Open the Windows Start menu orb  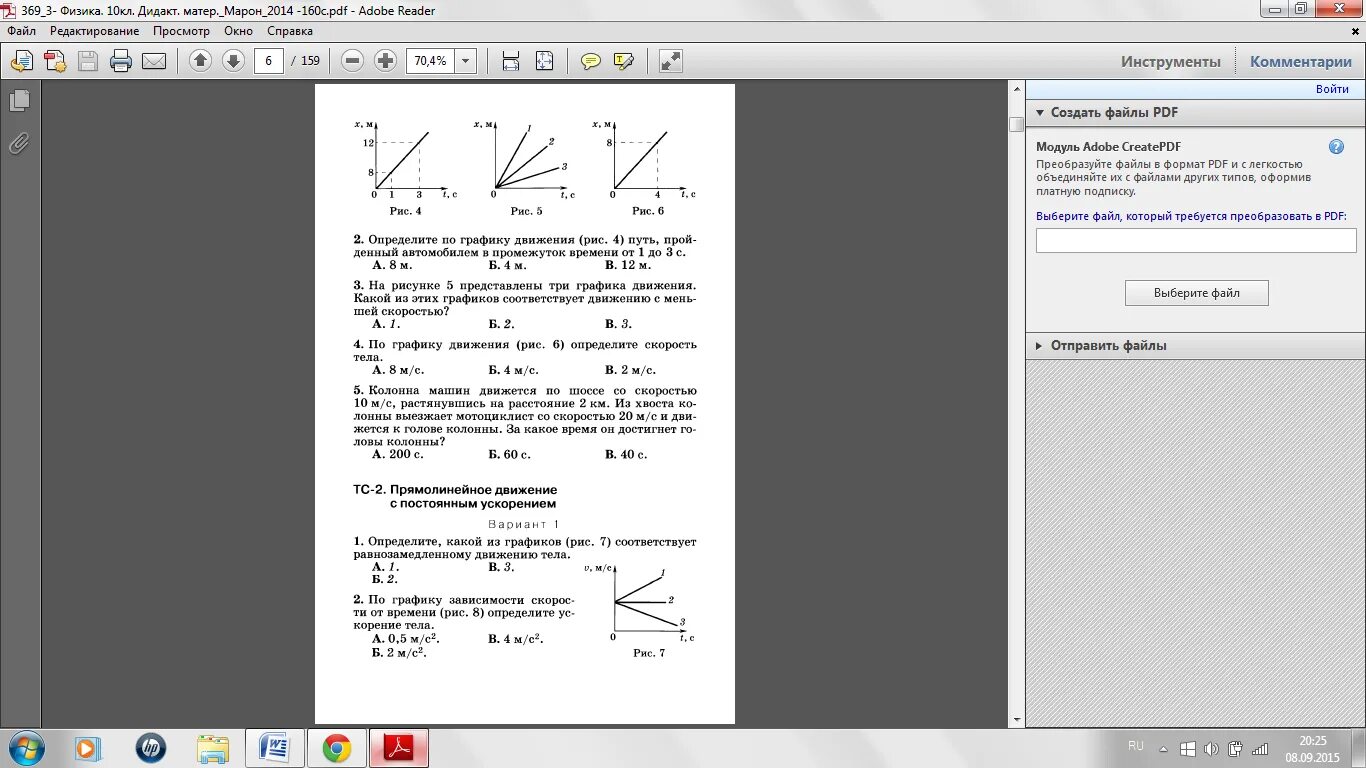25,747
